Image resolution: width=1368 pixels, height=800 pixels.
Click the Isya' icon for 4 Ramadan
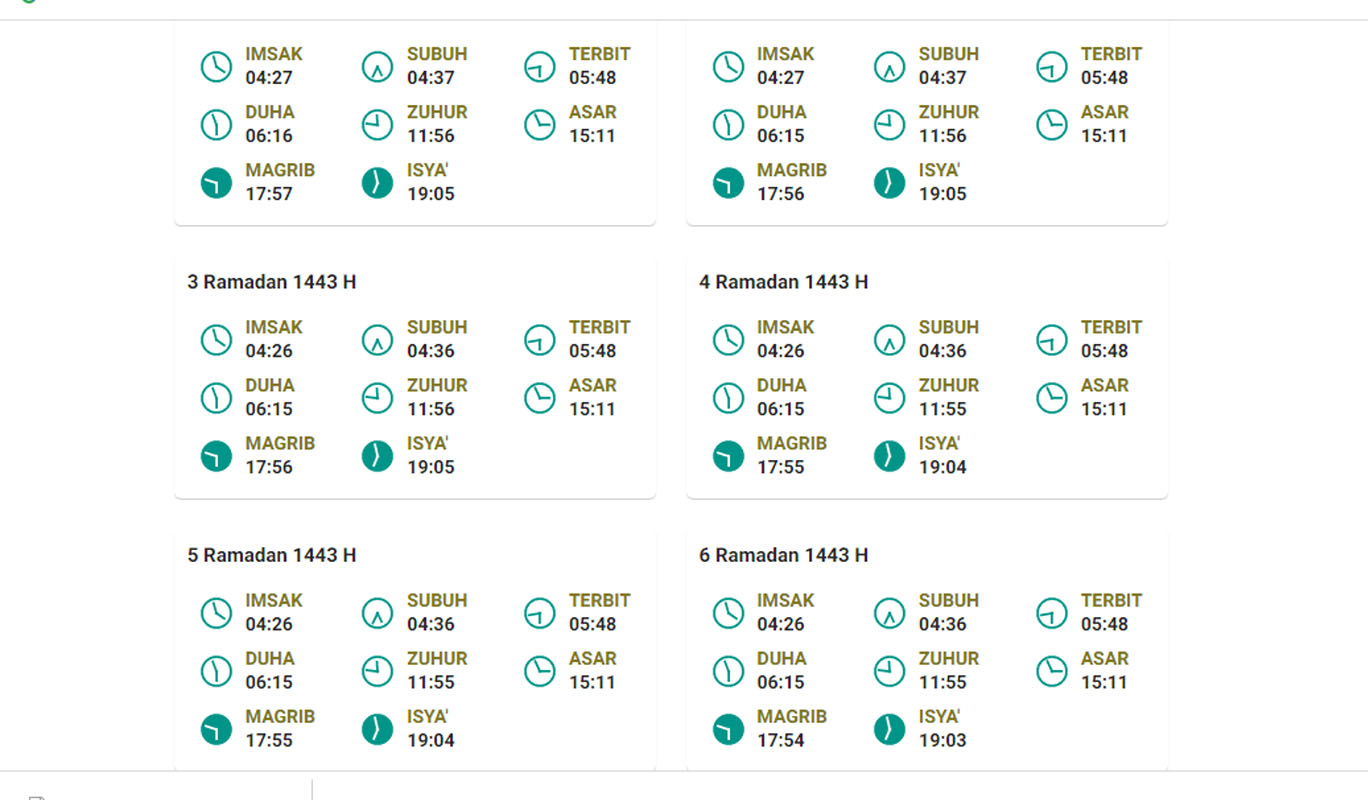tap(889, 456)
